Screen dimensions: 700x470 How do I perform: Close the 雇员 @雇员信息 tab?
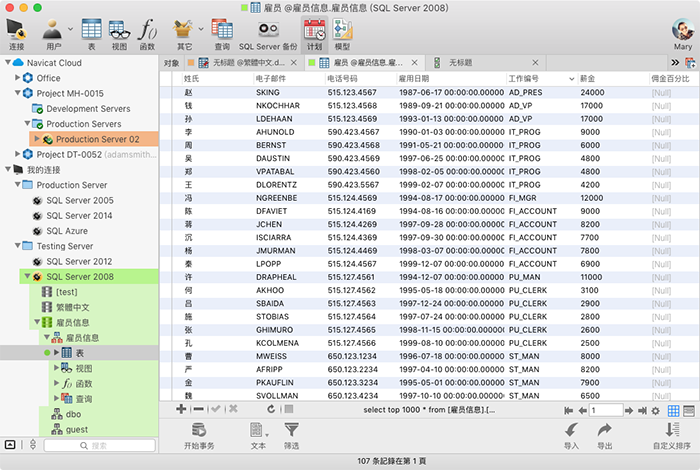pos(414,62)
